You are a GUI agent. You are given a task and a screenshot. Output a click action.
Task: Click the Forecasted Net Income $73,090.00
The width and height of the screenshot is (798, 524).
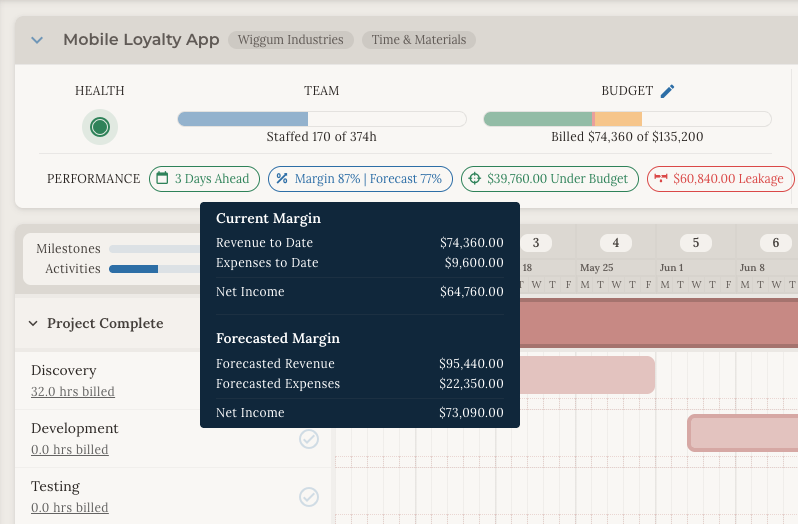tap(471, 413)
